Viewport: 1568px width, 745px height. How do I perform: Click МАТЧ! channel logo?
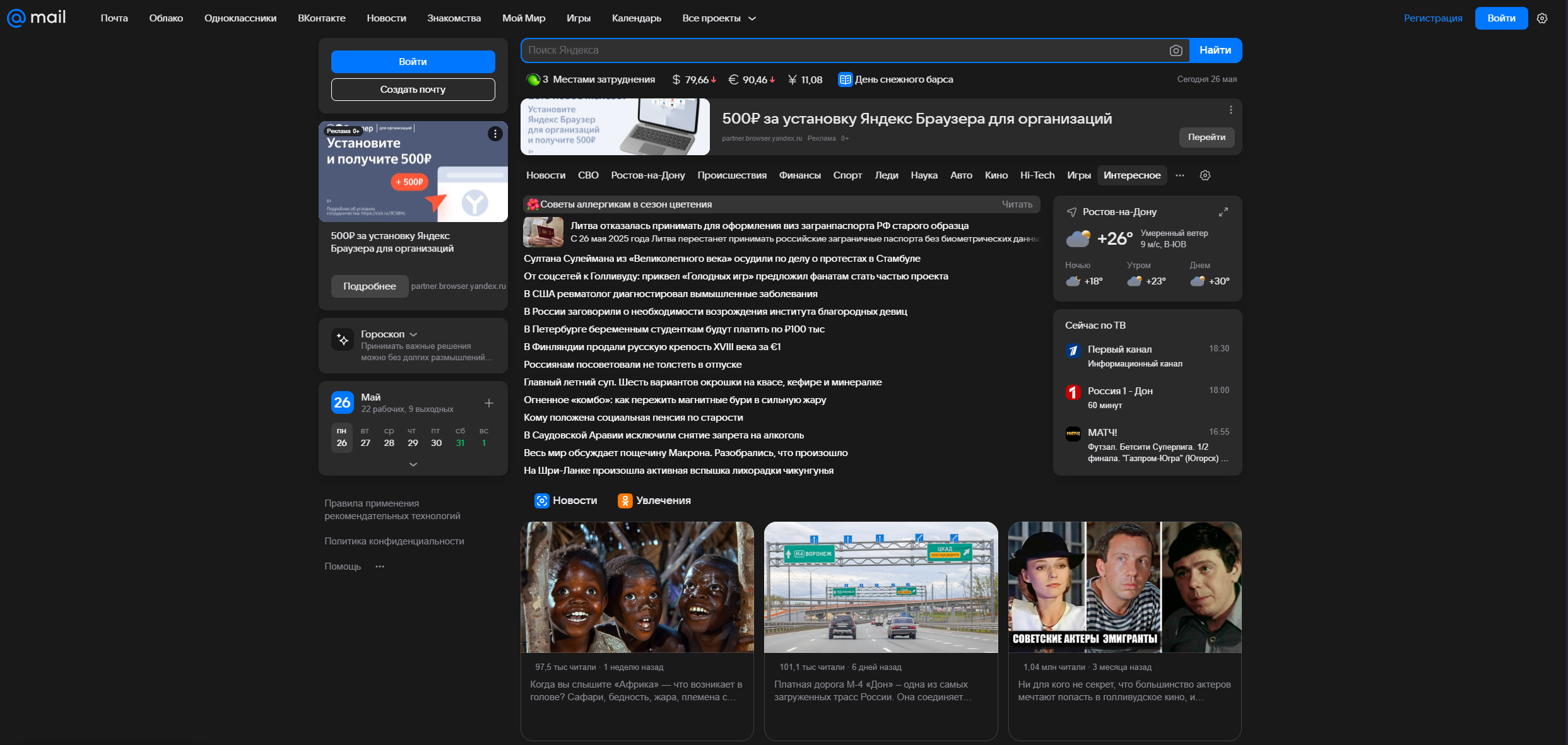pyautogui.click(x=1073, y=434)
